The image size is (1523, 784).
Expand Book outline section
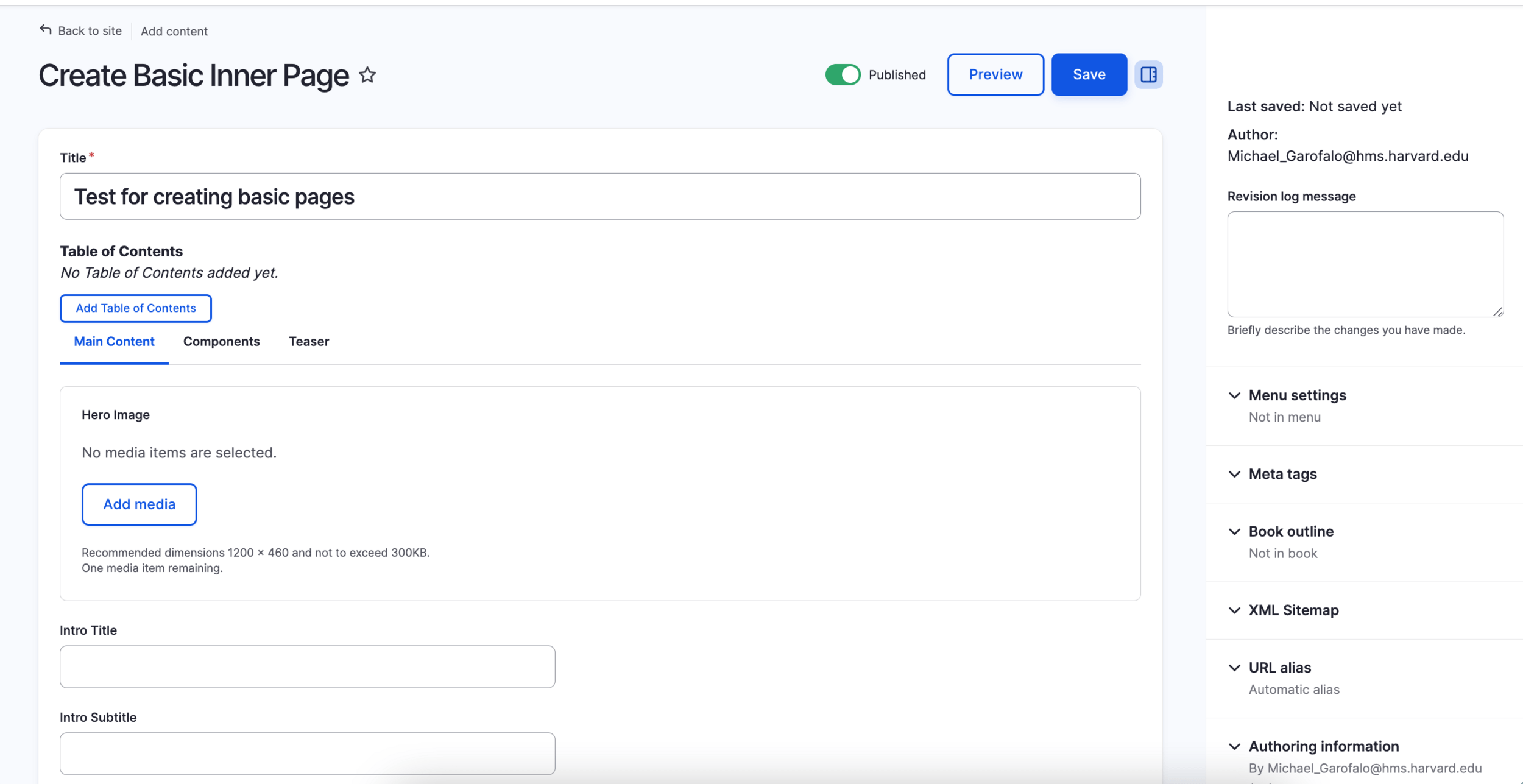click(x=1290, y=531)
